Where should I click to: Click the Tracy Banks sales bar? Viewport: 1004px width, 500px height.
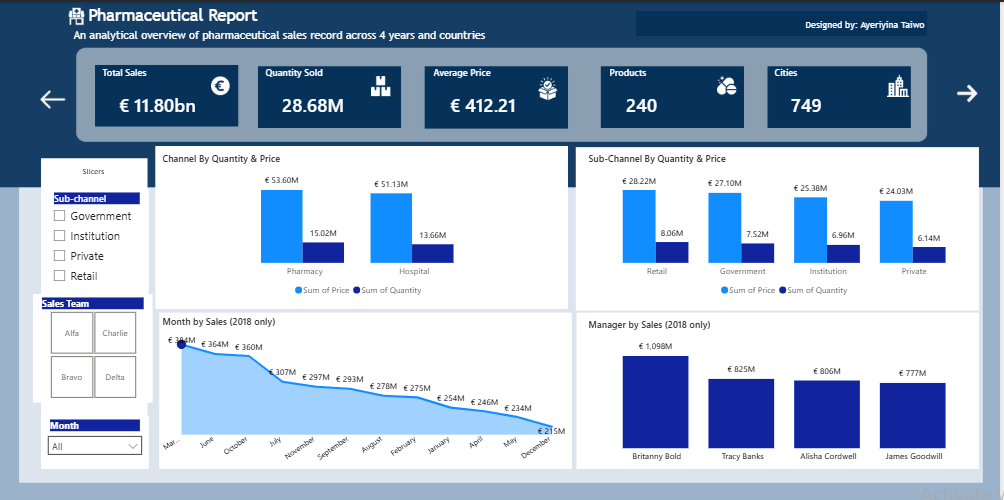coord(741,414)
